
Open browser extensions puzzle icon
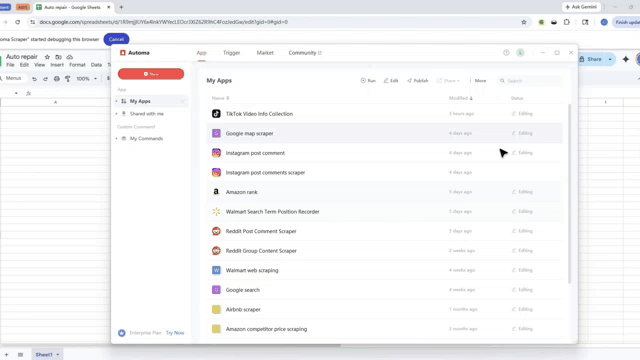click(567, 22)
